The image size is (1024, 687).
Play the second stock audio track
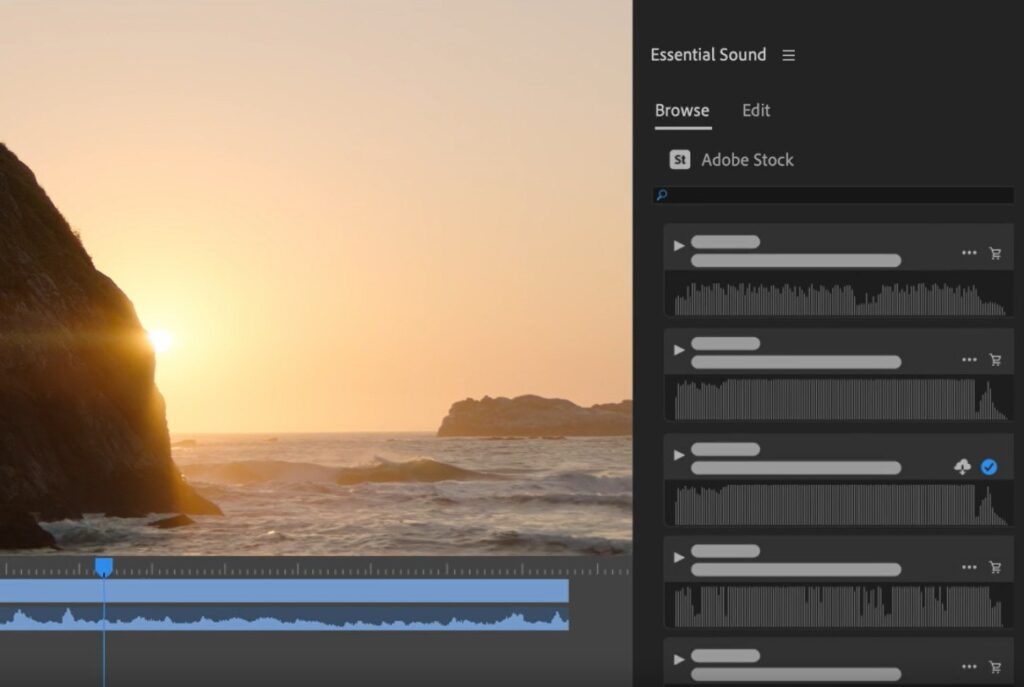click(x=680, y=349)
